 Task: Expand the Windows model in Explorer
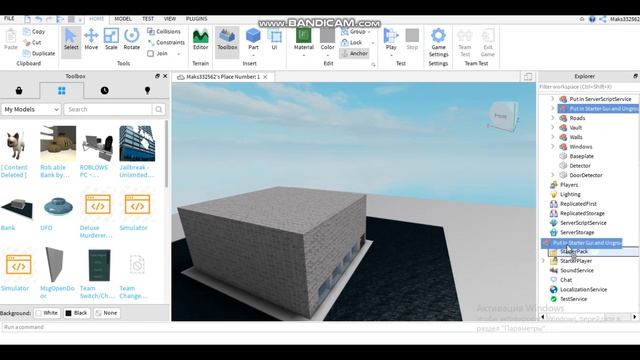coord(553,147)
